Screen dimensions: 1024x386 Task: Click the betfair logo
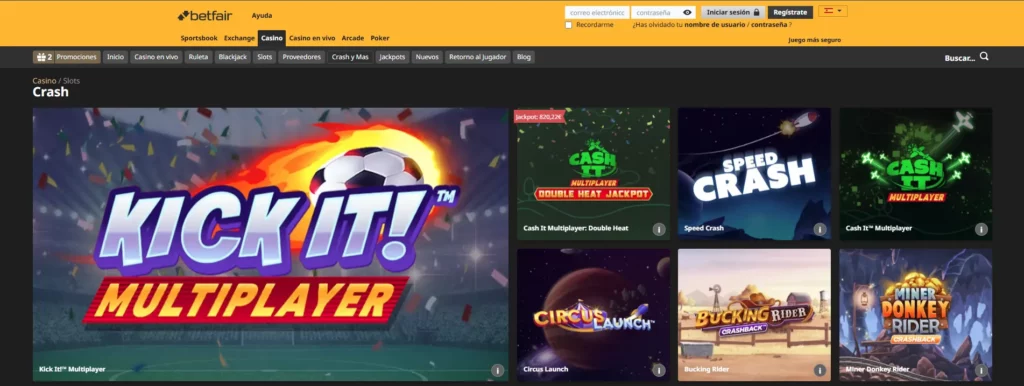click(x=206, y=15)
